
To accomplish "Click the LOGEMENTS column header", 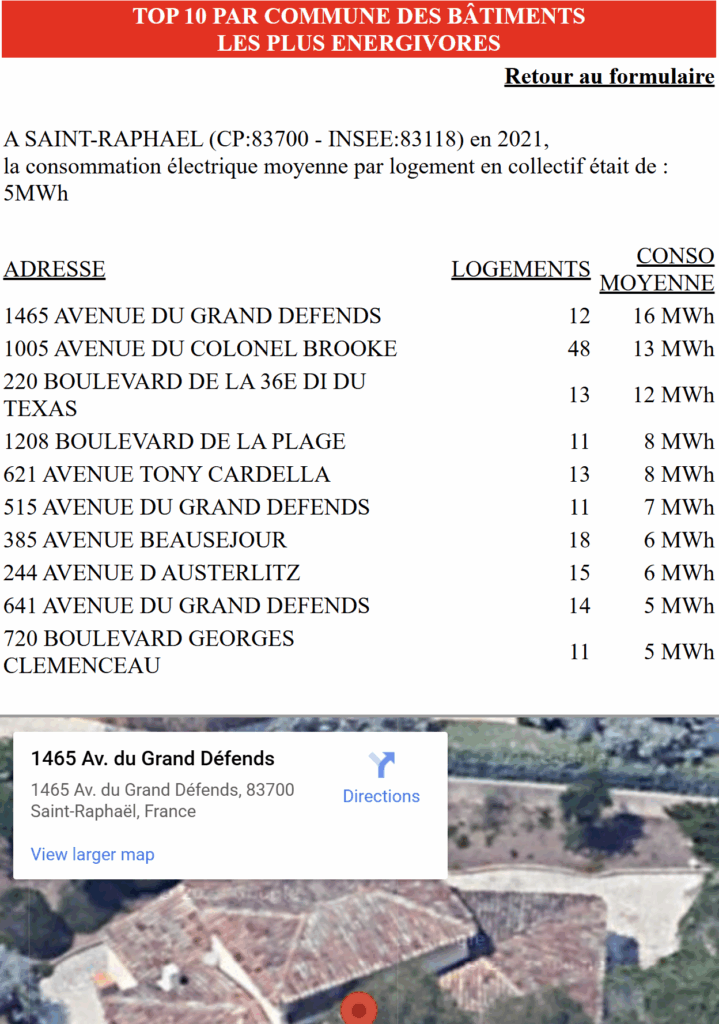I will click(x=520, y=269).
